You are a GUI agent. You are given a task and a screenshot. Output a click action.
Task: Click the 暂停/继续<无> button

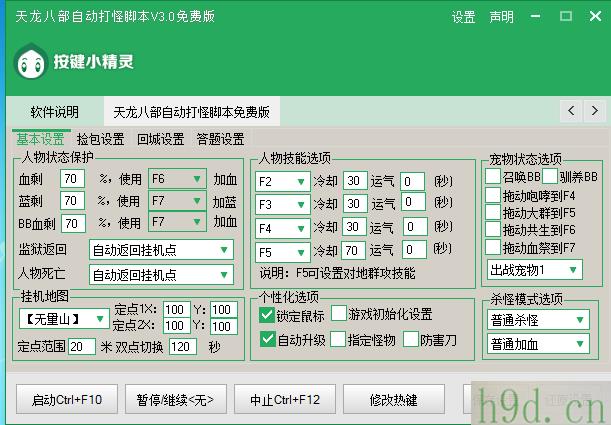[175, 399]
